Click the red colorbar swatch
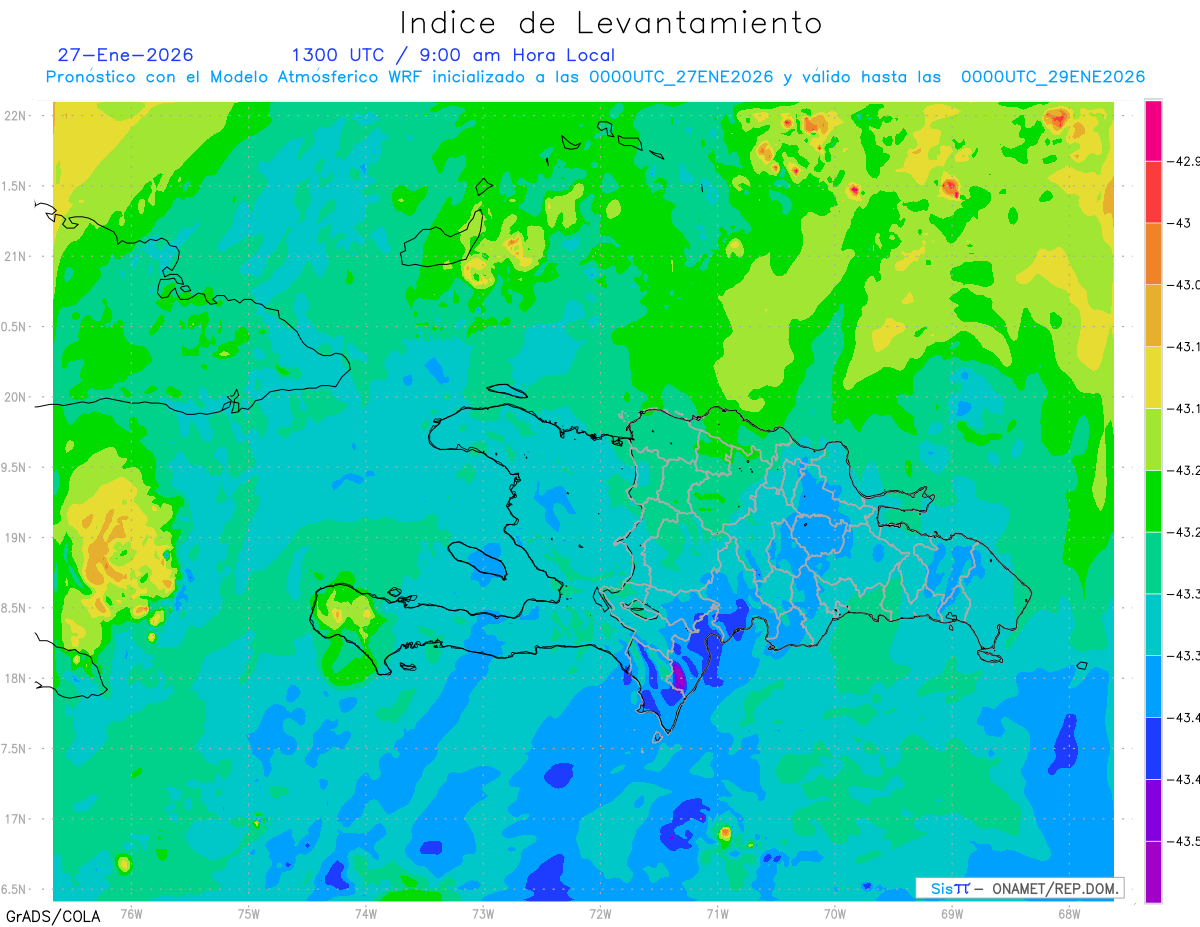Screen dimensions: 1200x927 click(1153, 191)
